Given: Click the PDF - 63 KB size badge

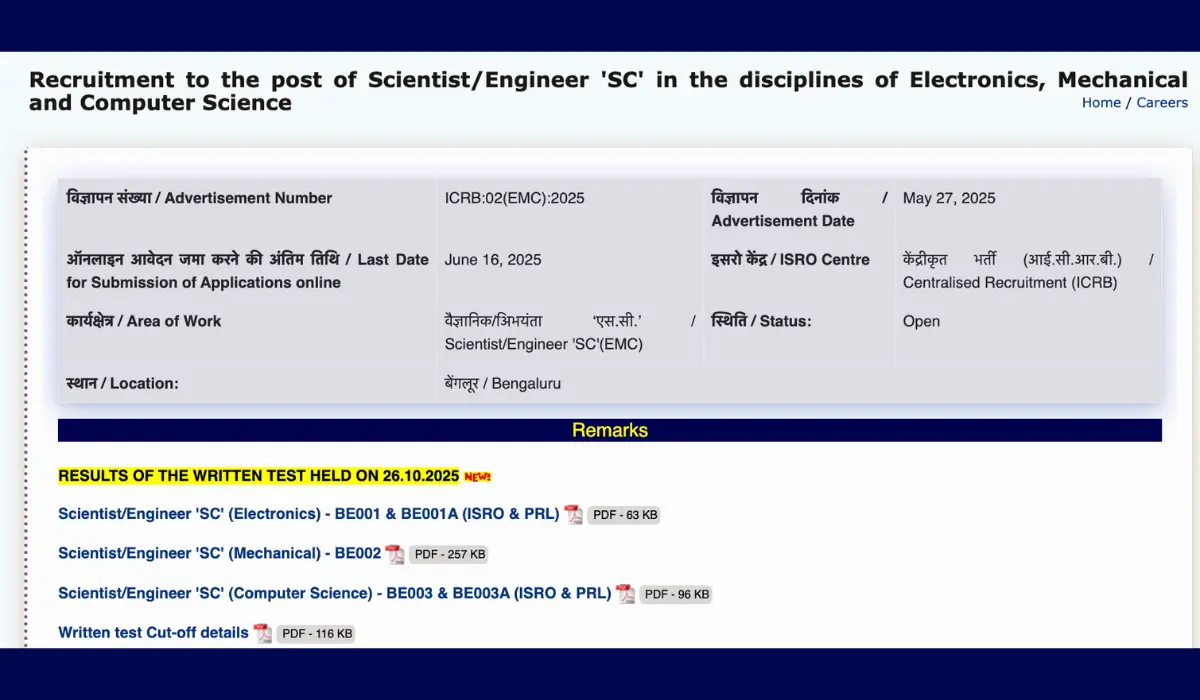Looking at the screenshot, I should click(x=623, y=514).
